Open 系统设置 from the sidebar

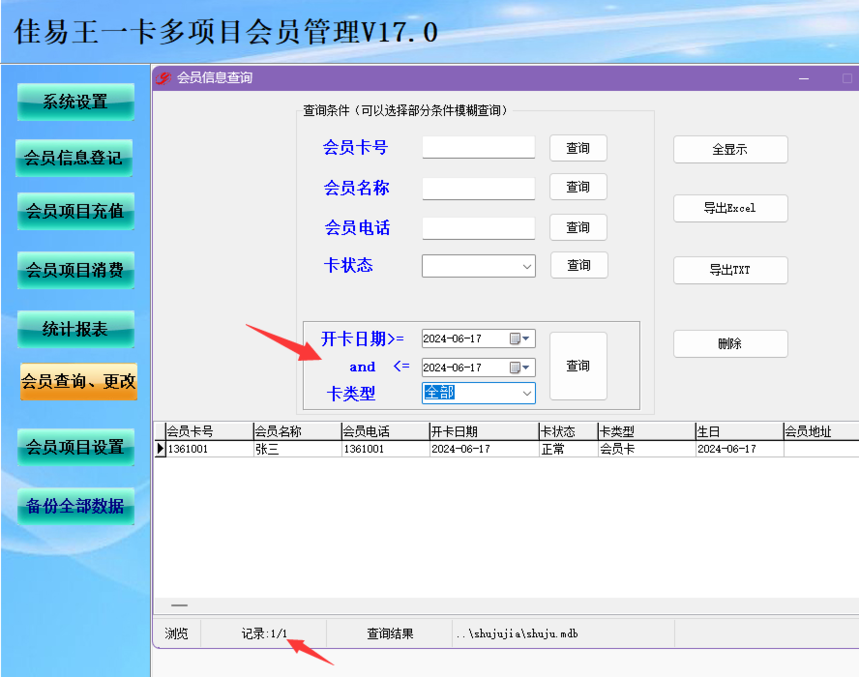tap(76, 102)
